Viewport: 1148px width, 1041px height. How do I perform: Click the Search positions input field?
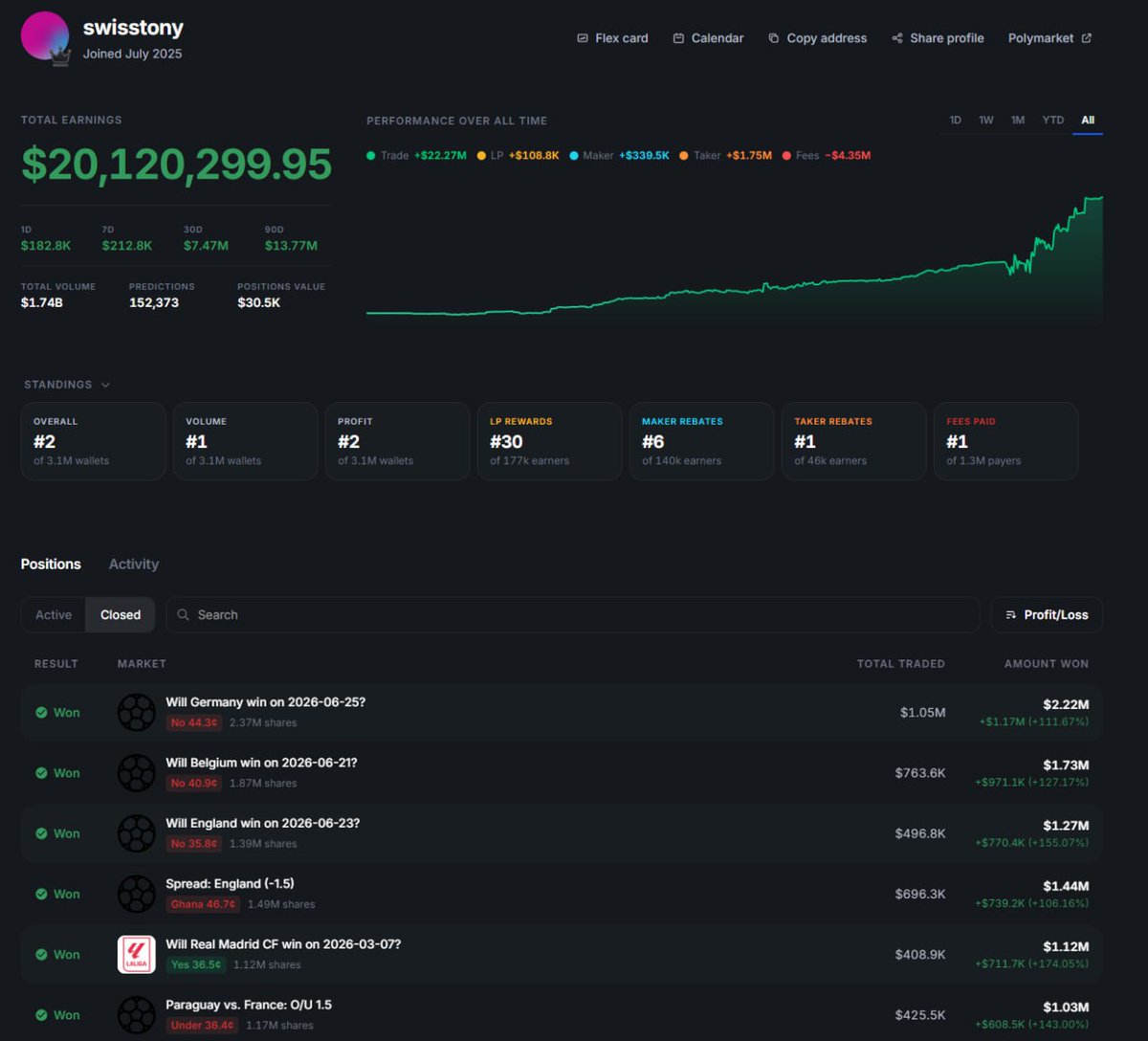click(x=572, y=615)
